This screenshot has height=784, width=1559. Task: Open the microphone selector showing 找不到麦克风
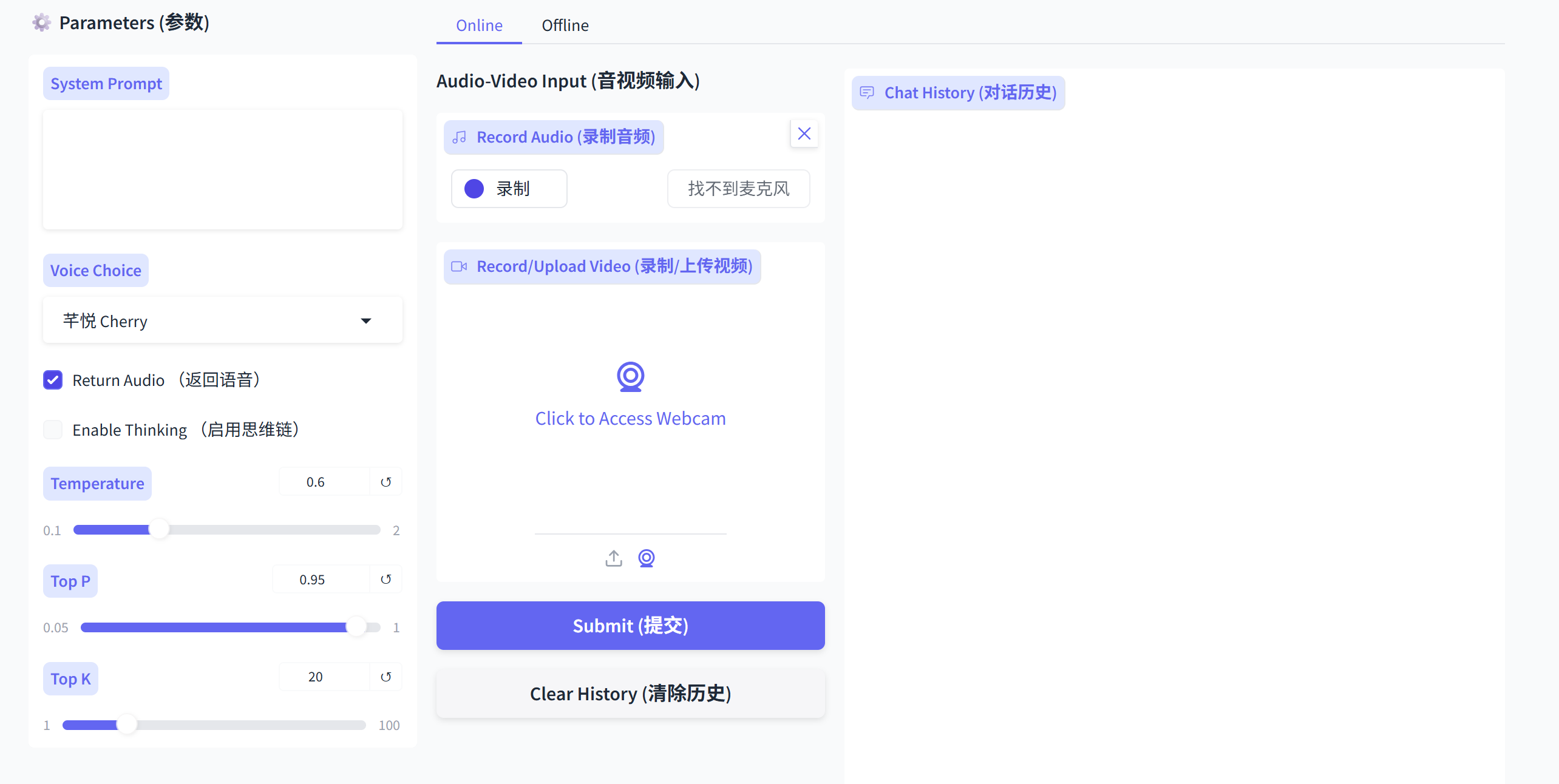point(738,189)
